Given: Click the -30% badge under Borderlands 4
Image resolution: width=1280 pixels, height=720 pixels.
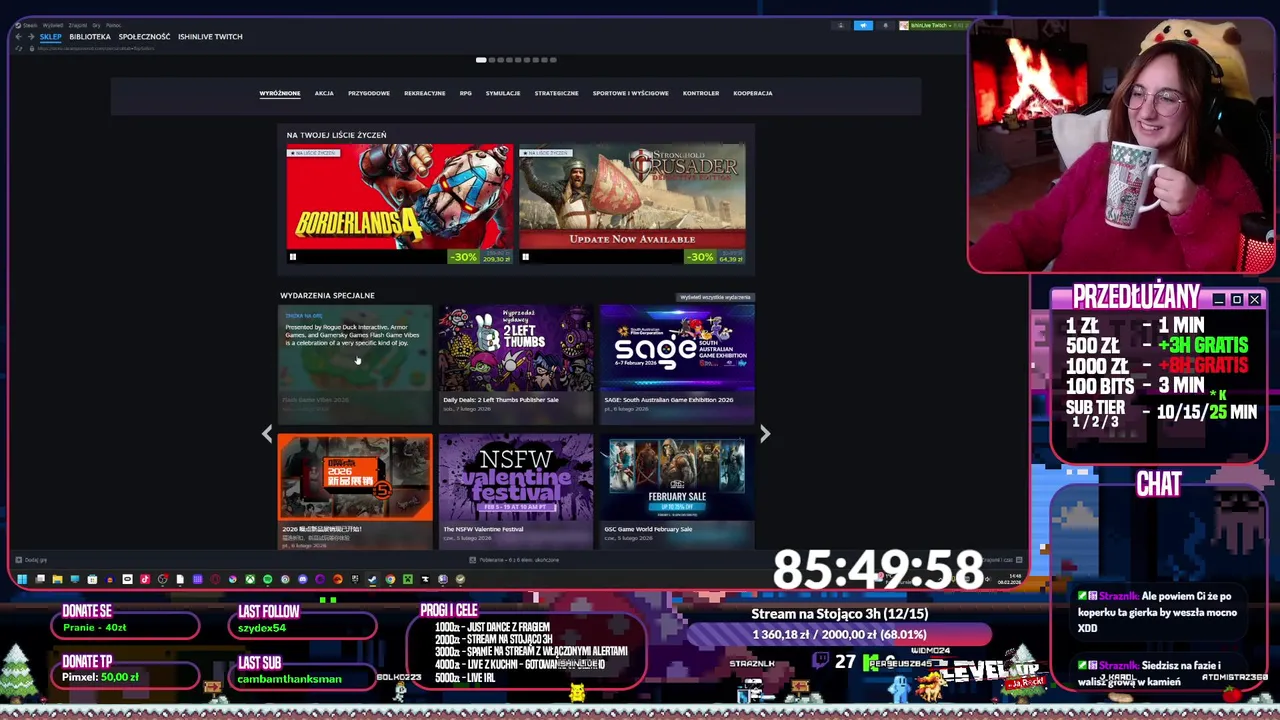Looking at the screenshot, I should coord(464,257).
